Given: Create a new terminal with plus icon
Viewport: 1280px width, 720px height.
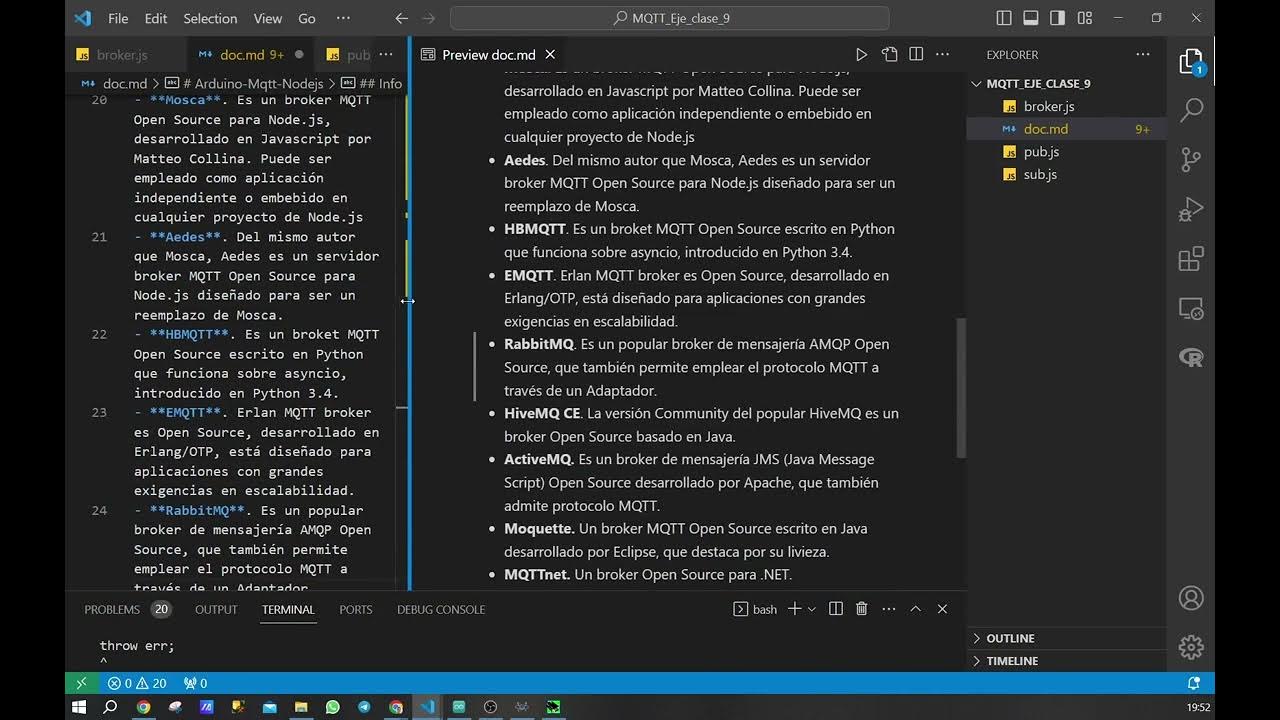Looking at the screenshot, I should tap(794, 608).
